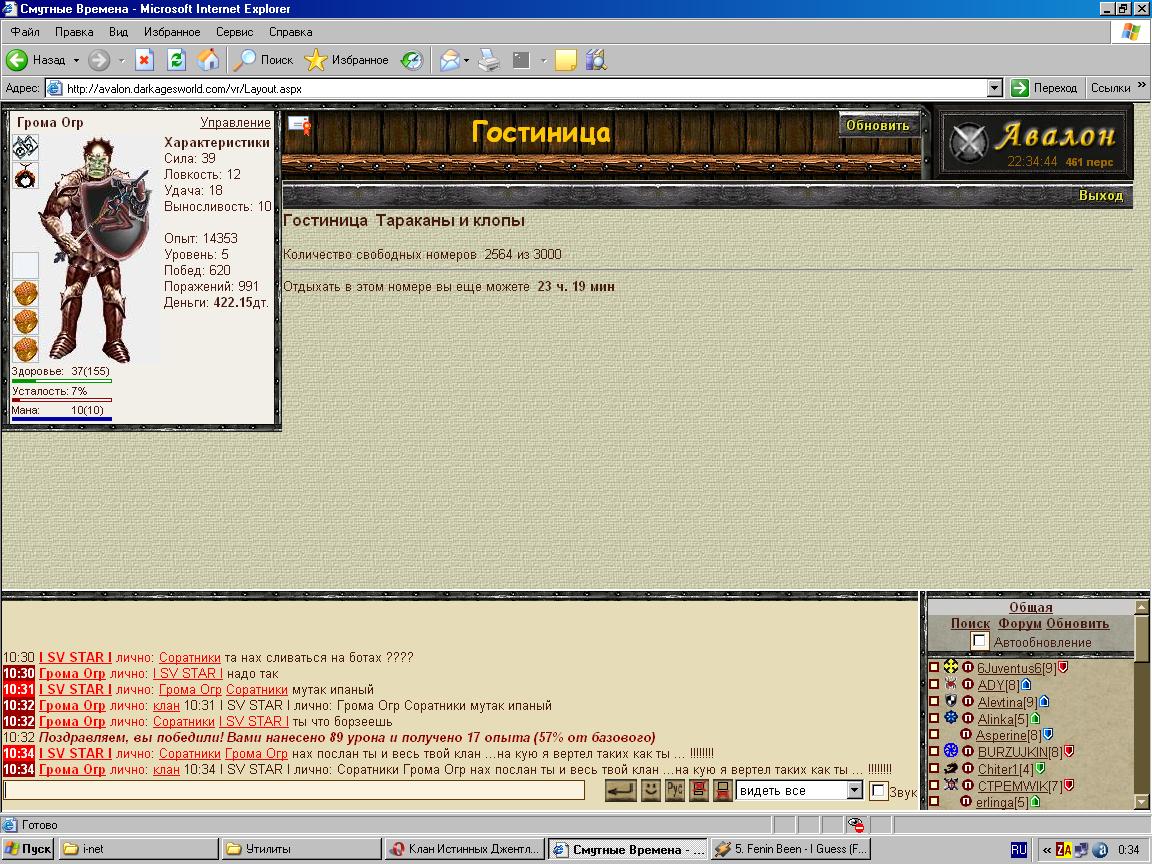
Task: Tick the checkbox next to Chiter1
Action: [x=934, y=768]
